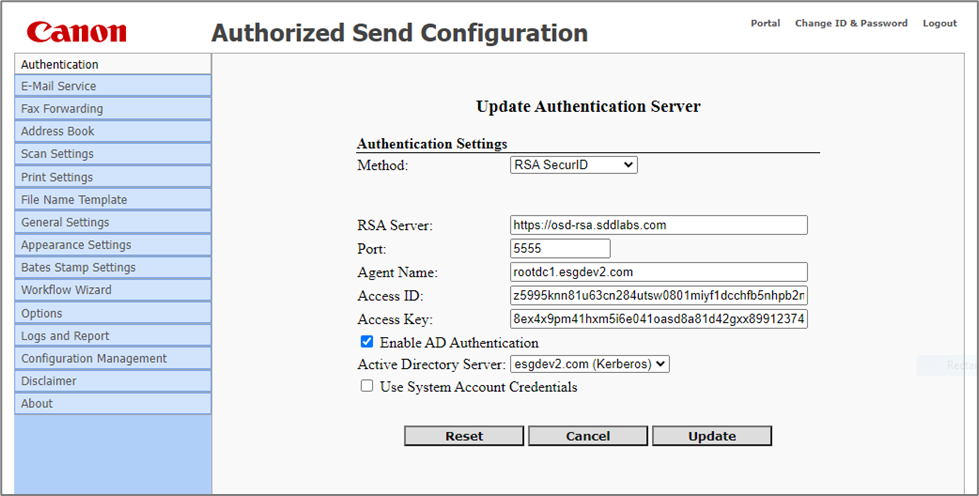Open Scan Settings page
979x496 pixels.
tap(112, 154)
